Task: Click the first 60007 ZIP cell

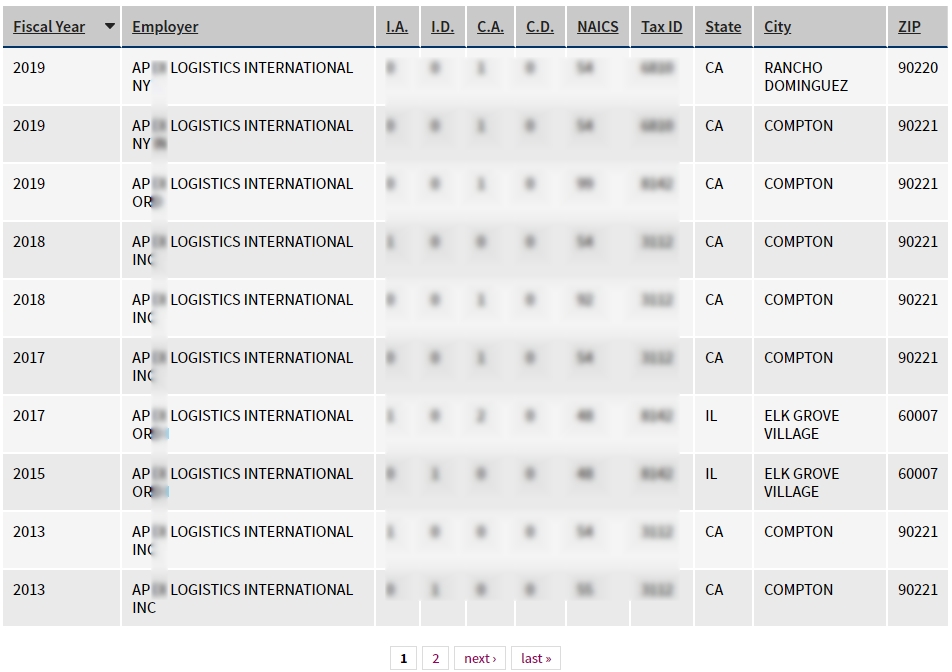Action: [917, 416]
